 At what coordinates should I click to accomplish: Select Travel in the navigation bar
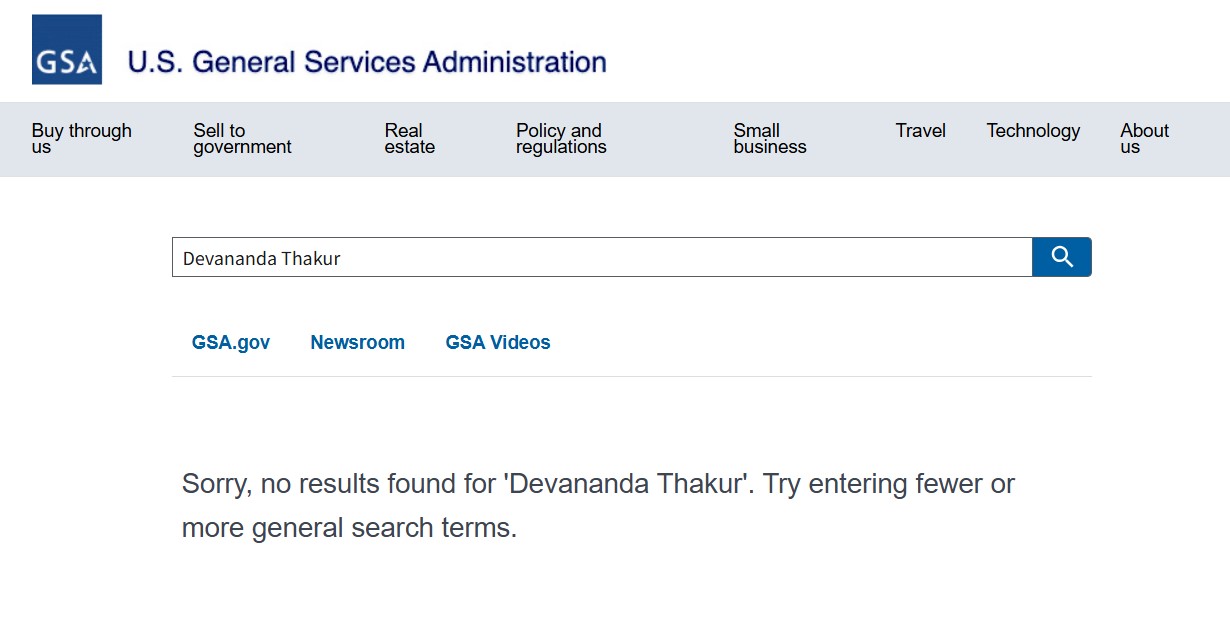click(920, 131)
